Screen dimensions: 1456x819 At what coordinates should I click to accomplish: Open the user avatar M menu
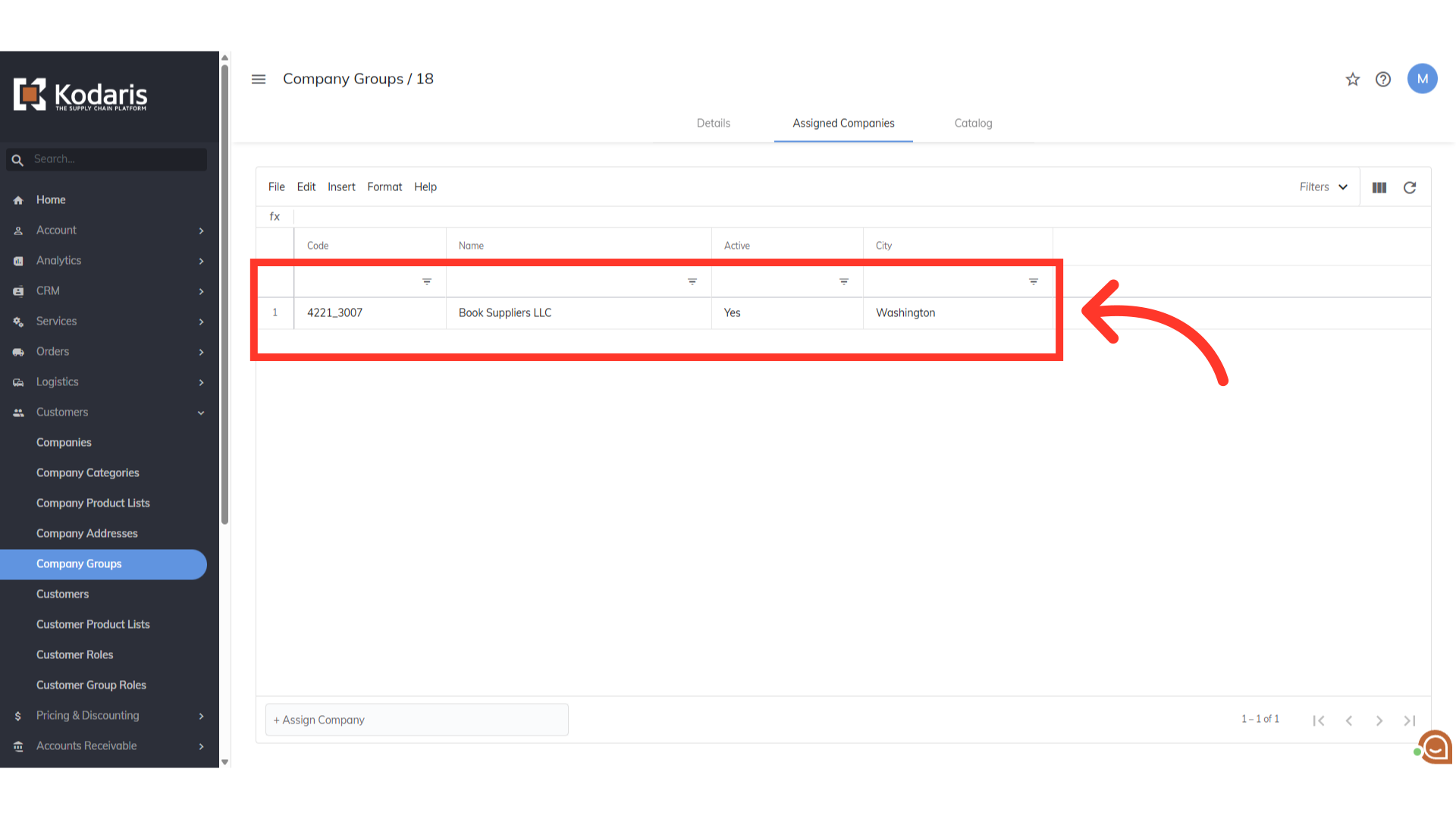tap(1422, 79)
